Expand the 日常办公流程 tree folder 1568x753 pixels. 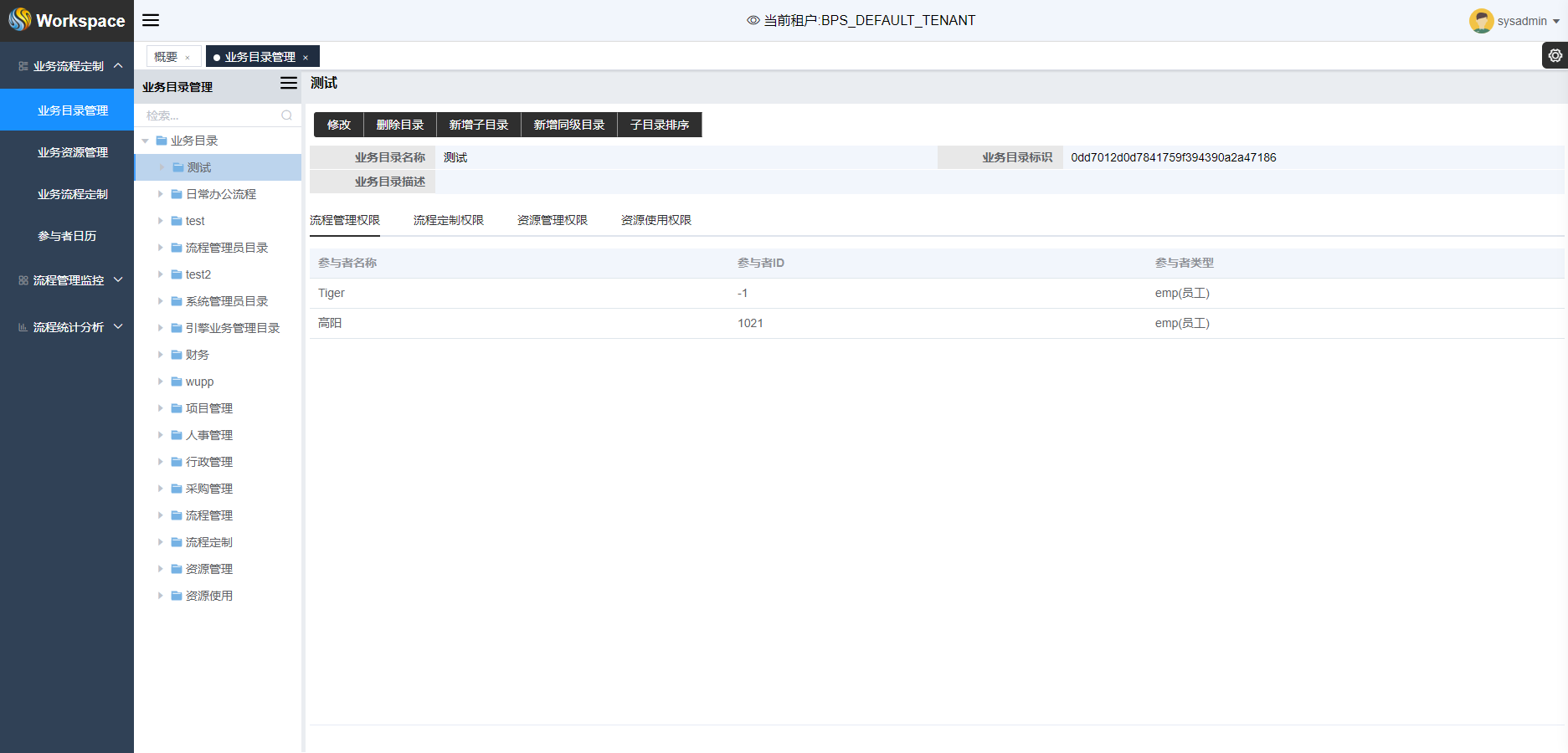pyautogui.click(x=160, y=194)
